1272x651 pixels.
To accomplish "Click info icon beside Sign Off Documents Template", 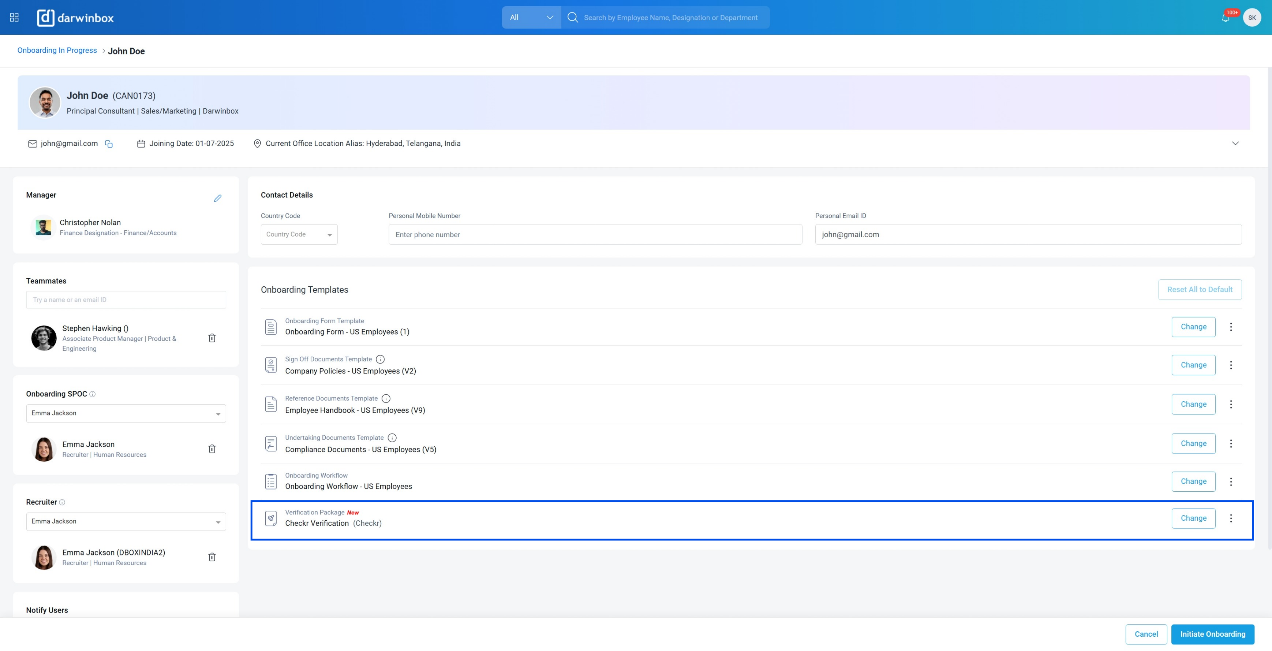I will point(380,359).
